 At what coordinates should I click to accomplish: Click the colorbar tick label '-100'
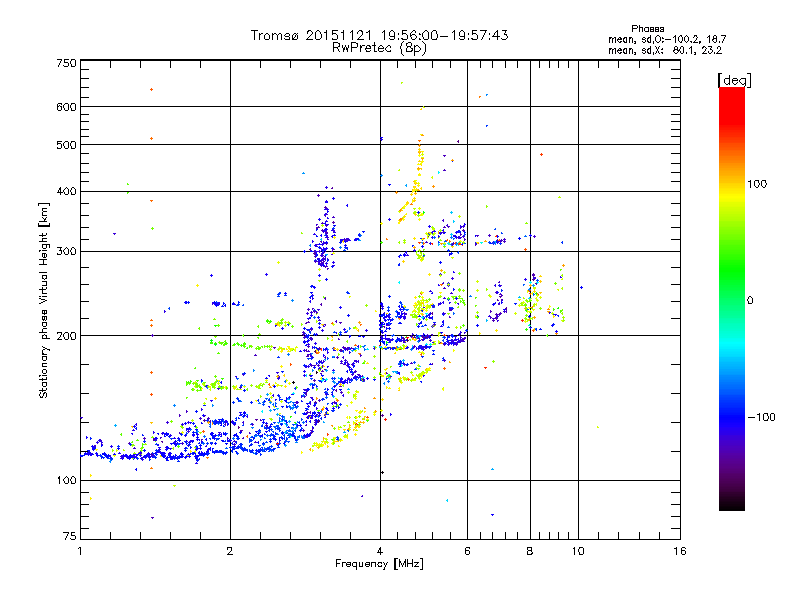[x=761, y=417]
